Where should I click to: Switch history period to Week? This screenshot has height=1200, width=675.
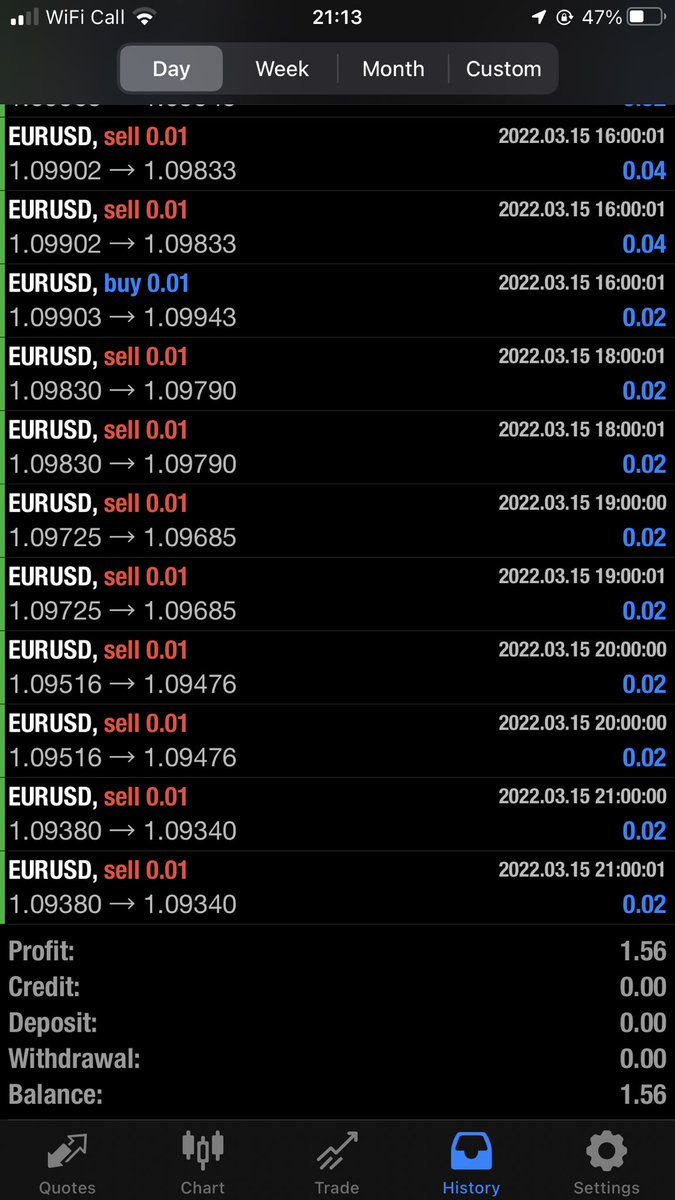pyautogui.click(x=282, y=69)
